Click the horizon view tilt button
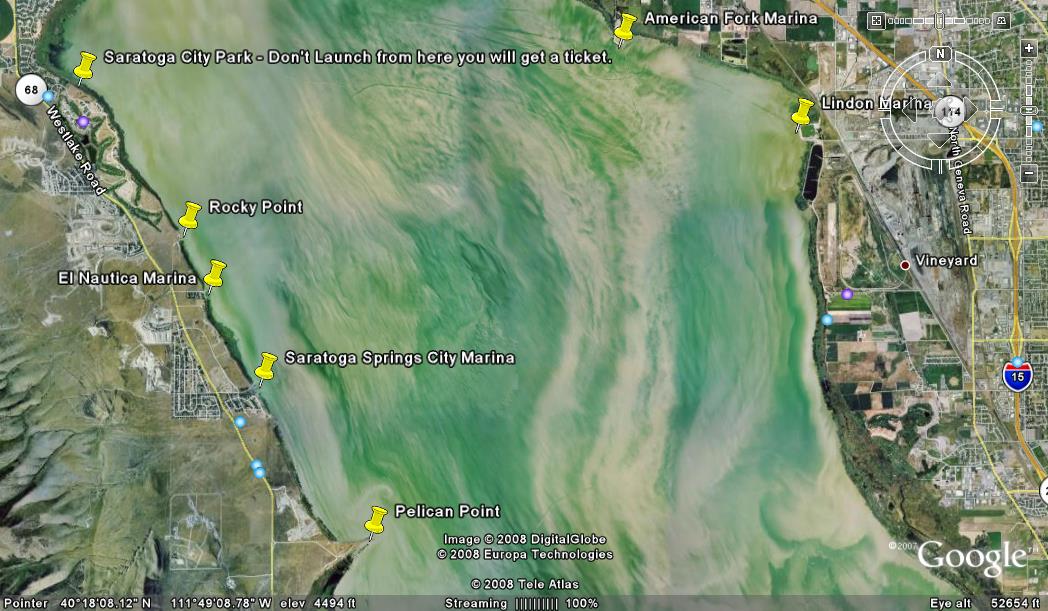 1002,20
